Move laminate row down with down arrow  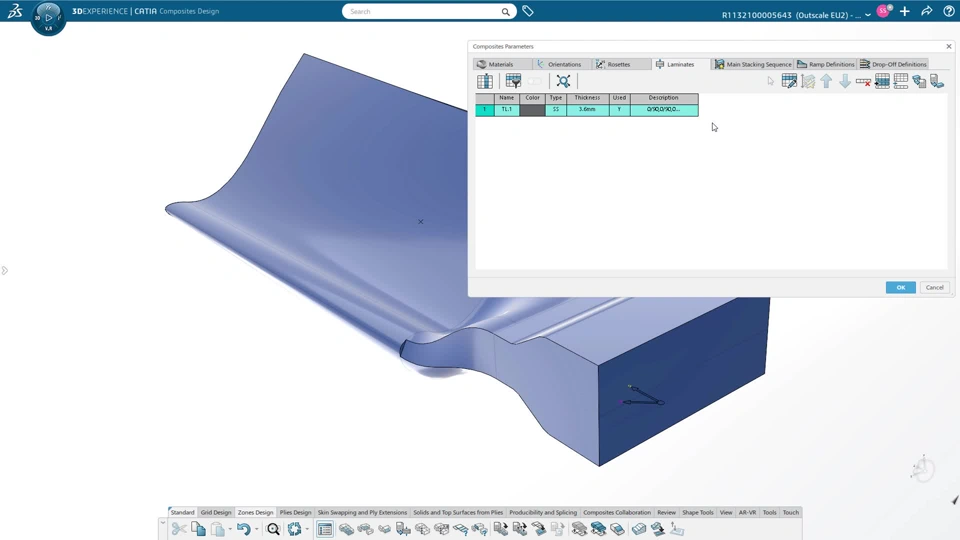click(x=845, y=81)
